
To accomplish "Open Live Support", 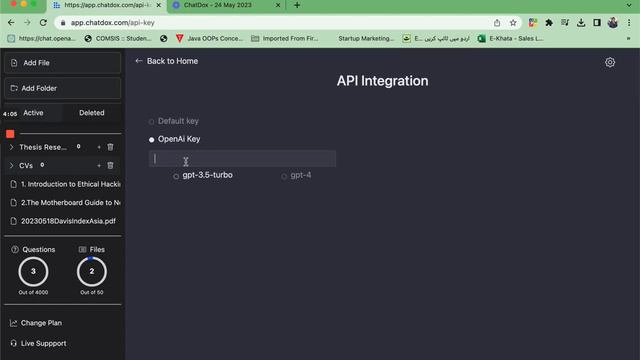I will [x=38, y=343].
